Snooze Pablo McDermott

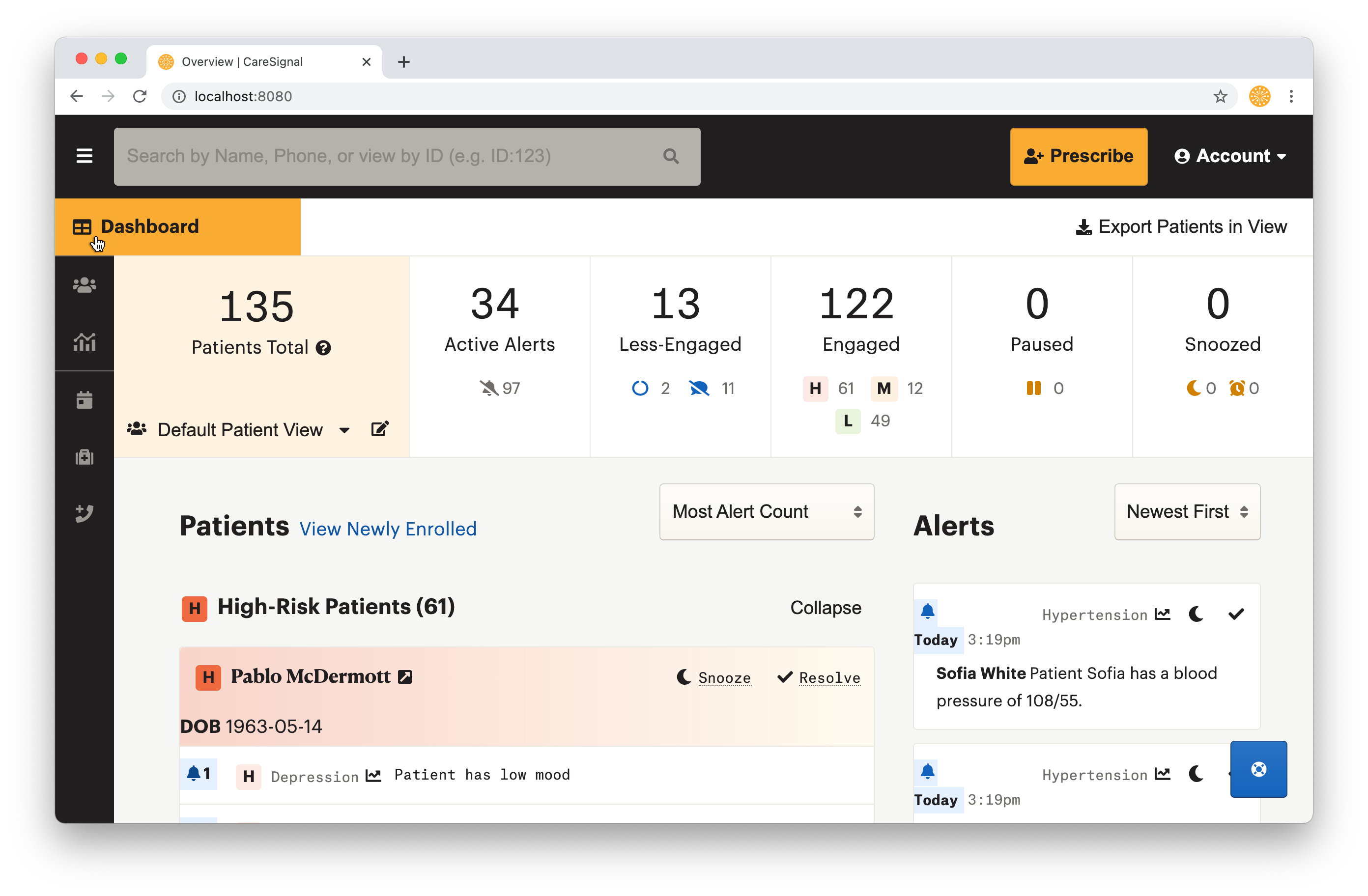click(714, 677)
